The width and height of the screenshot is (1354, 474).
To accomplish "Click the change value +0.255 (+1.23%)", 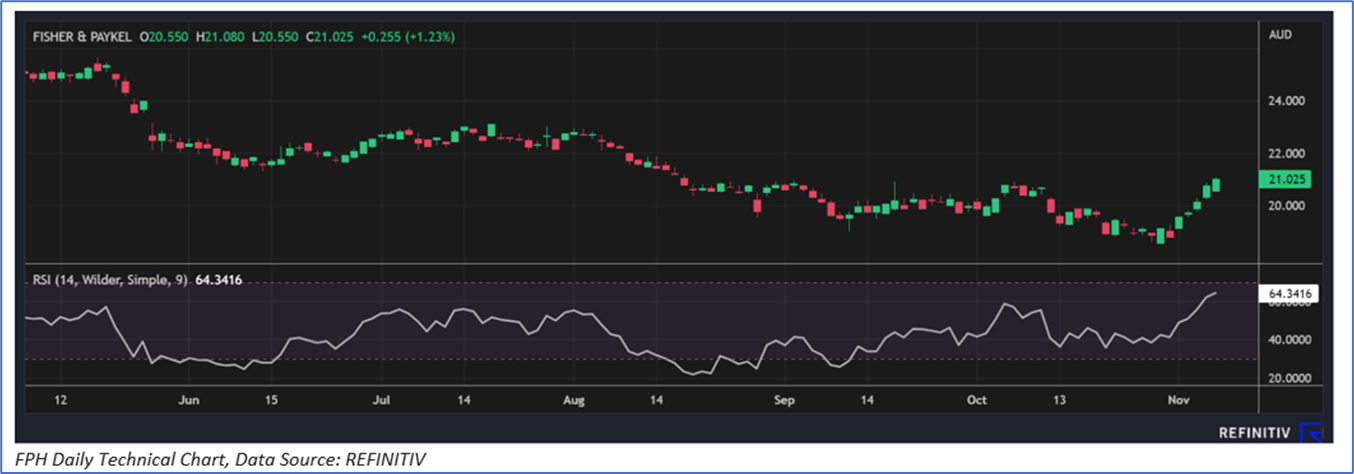I will pyautogui.click(x=406, y=36).
